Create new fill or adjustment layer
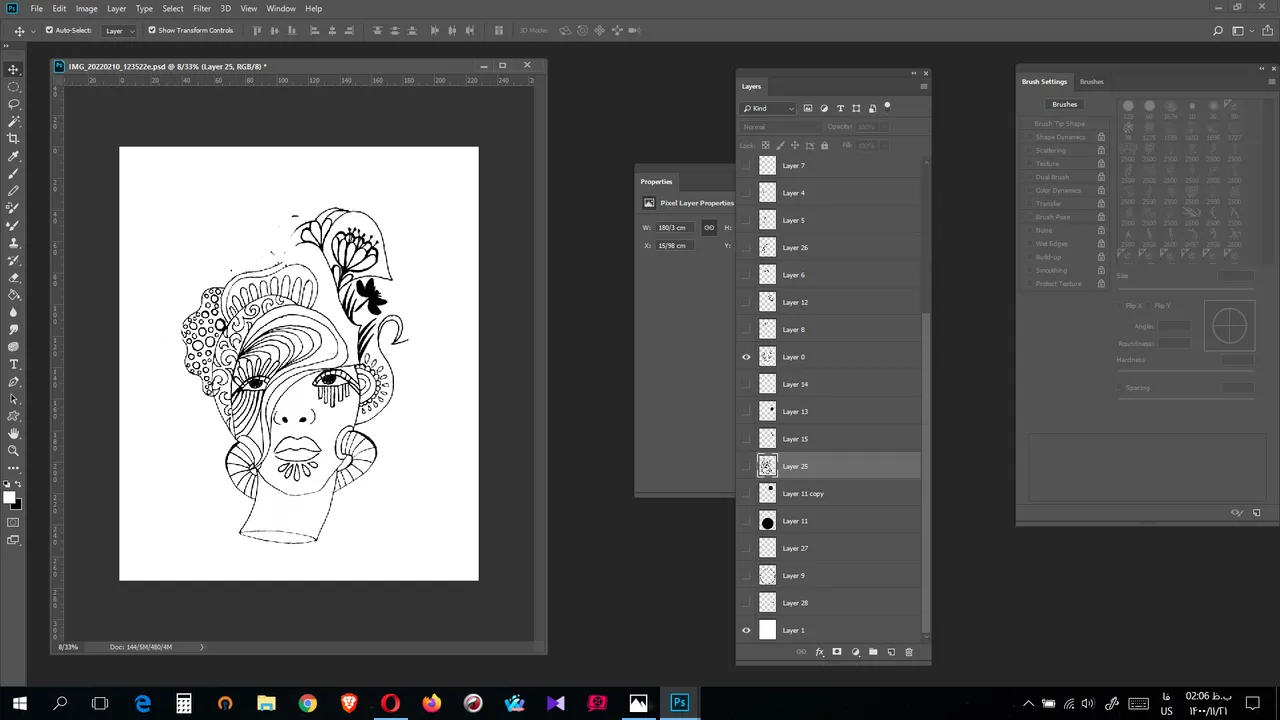 click(855, 652)
